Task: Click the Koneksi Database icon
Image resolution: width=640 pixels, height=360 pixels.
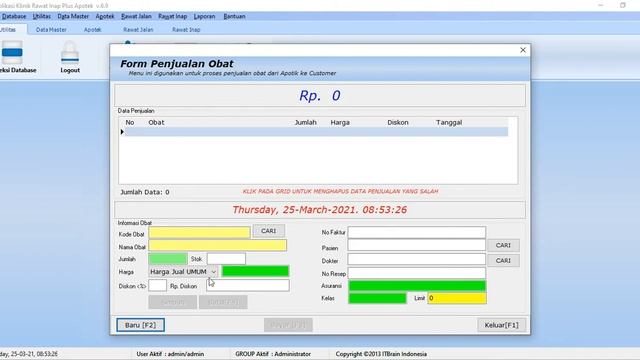Action: click(12, 52)
